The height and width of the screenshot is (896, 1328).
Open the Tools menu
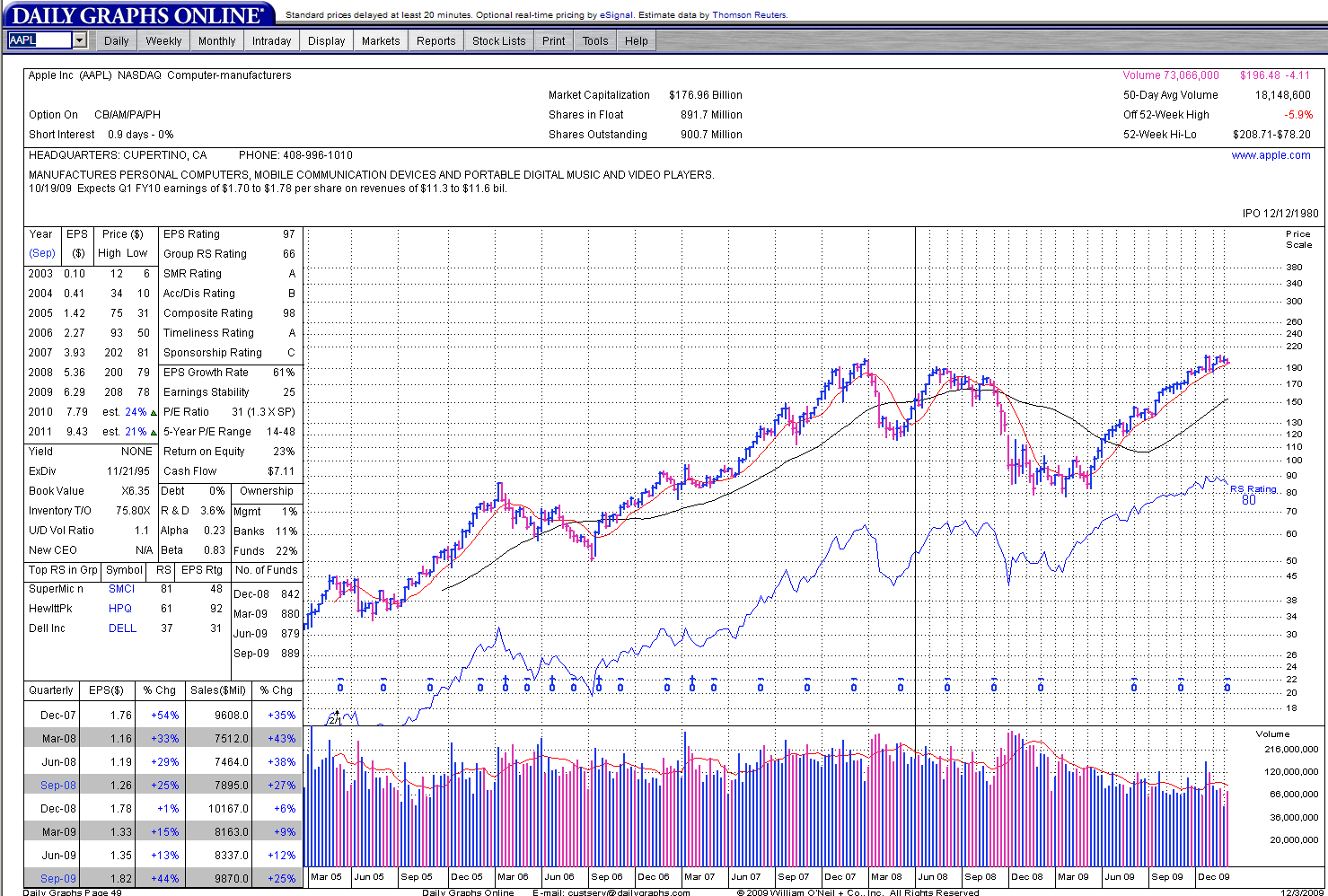(x=595, y=41)
